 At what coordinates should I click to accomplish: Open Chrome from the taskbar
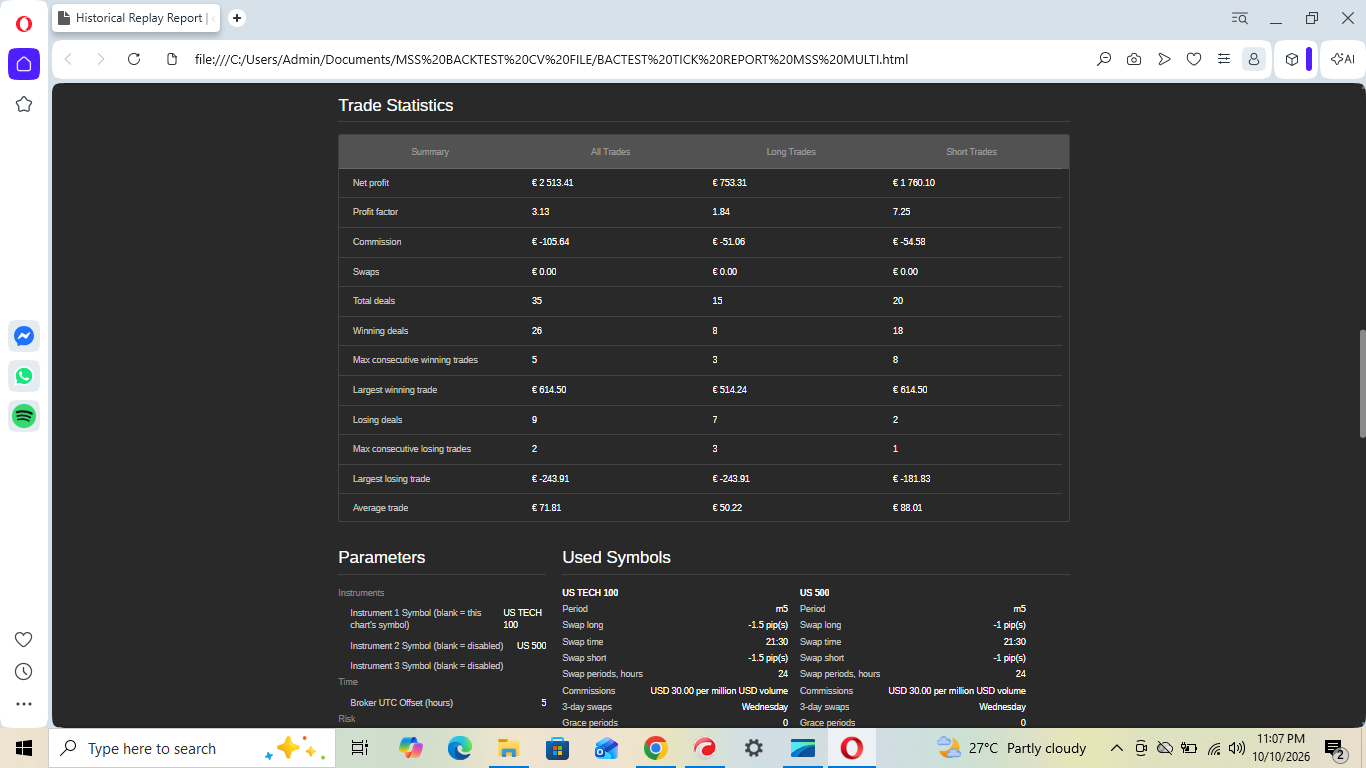(x=655, y=748)
